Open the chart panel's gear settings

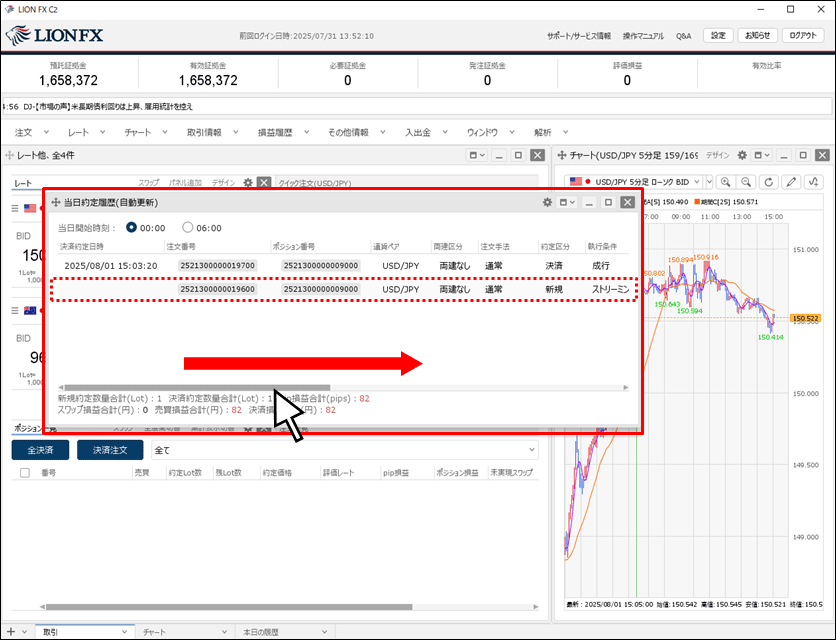tap(741, 156)
